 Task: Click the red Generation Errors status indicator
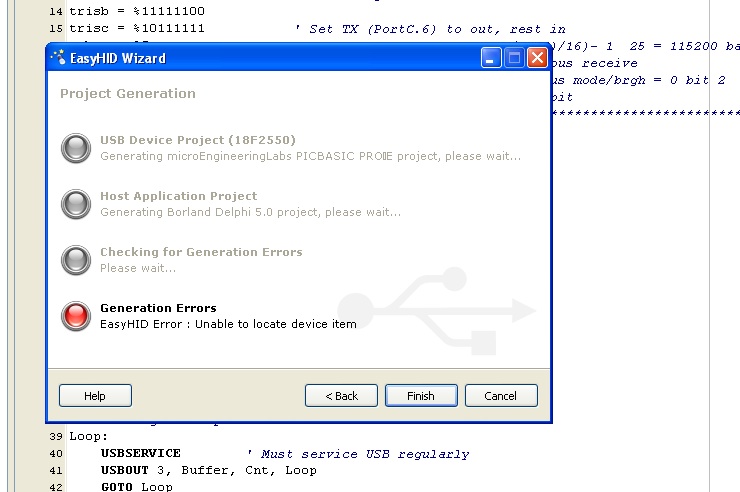76,316
